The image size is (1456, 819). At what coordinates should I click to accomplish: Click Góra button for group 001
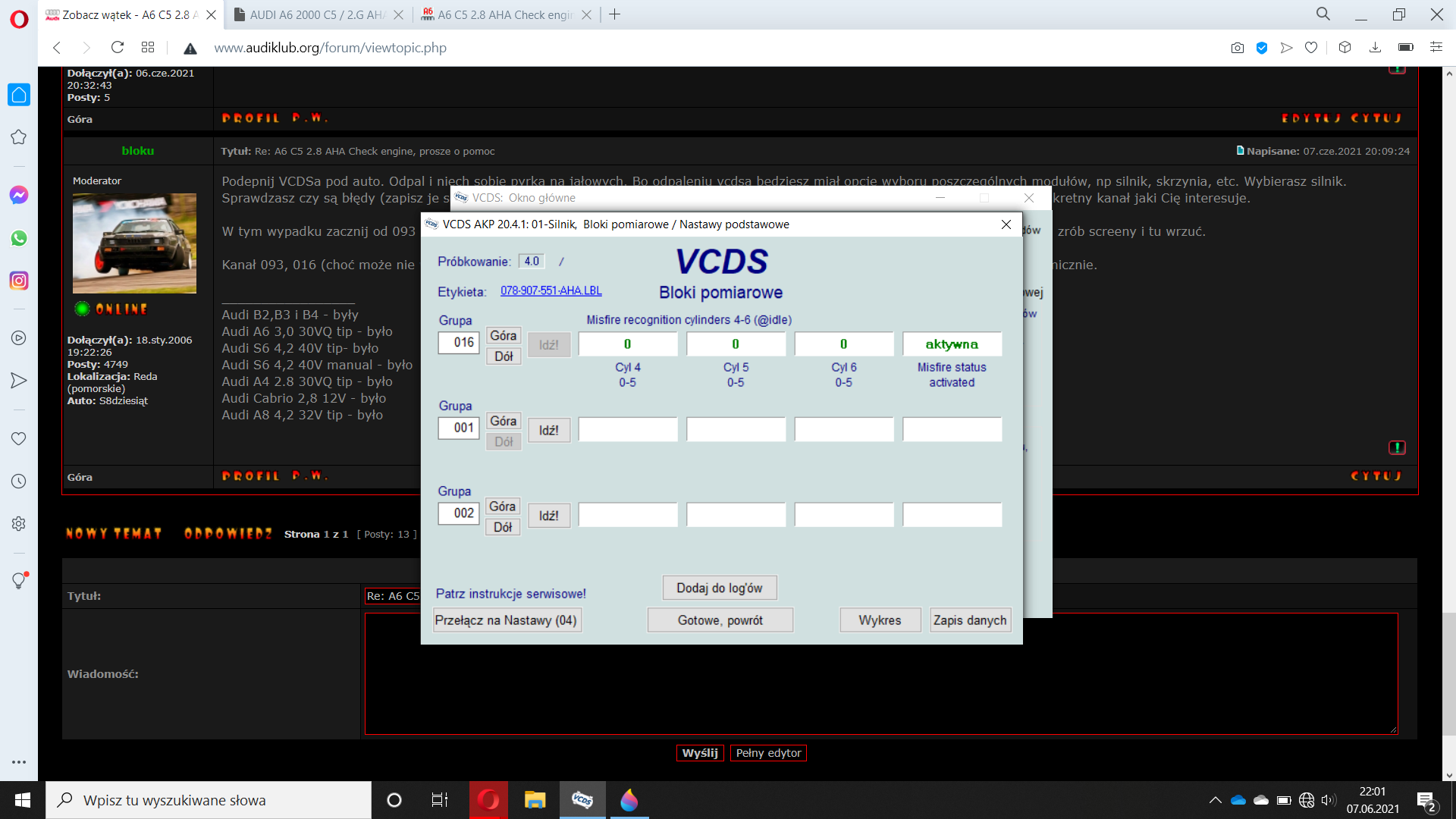pos(504,421)
